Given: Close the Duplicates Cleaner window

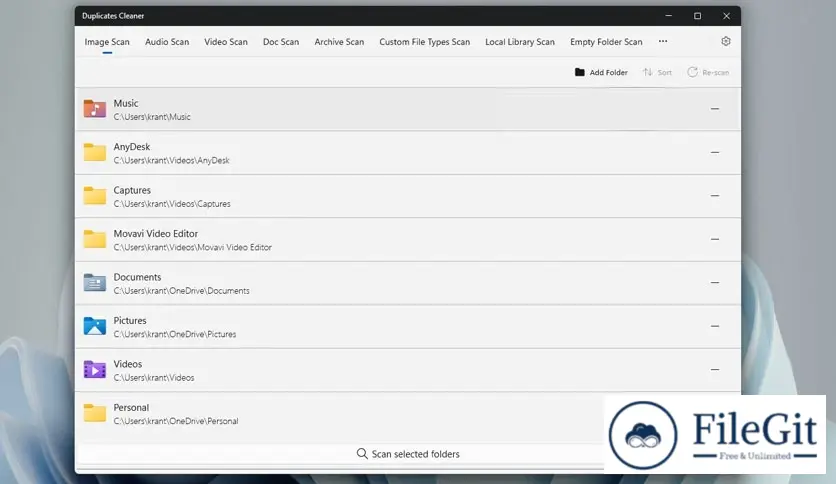Looking at the screenshot, I should 726,16.
